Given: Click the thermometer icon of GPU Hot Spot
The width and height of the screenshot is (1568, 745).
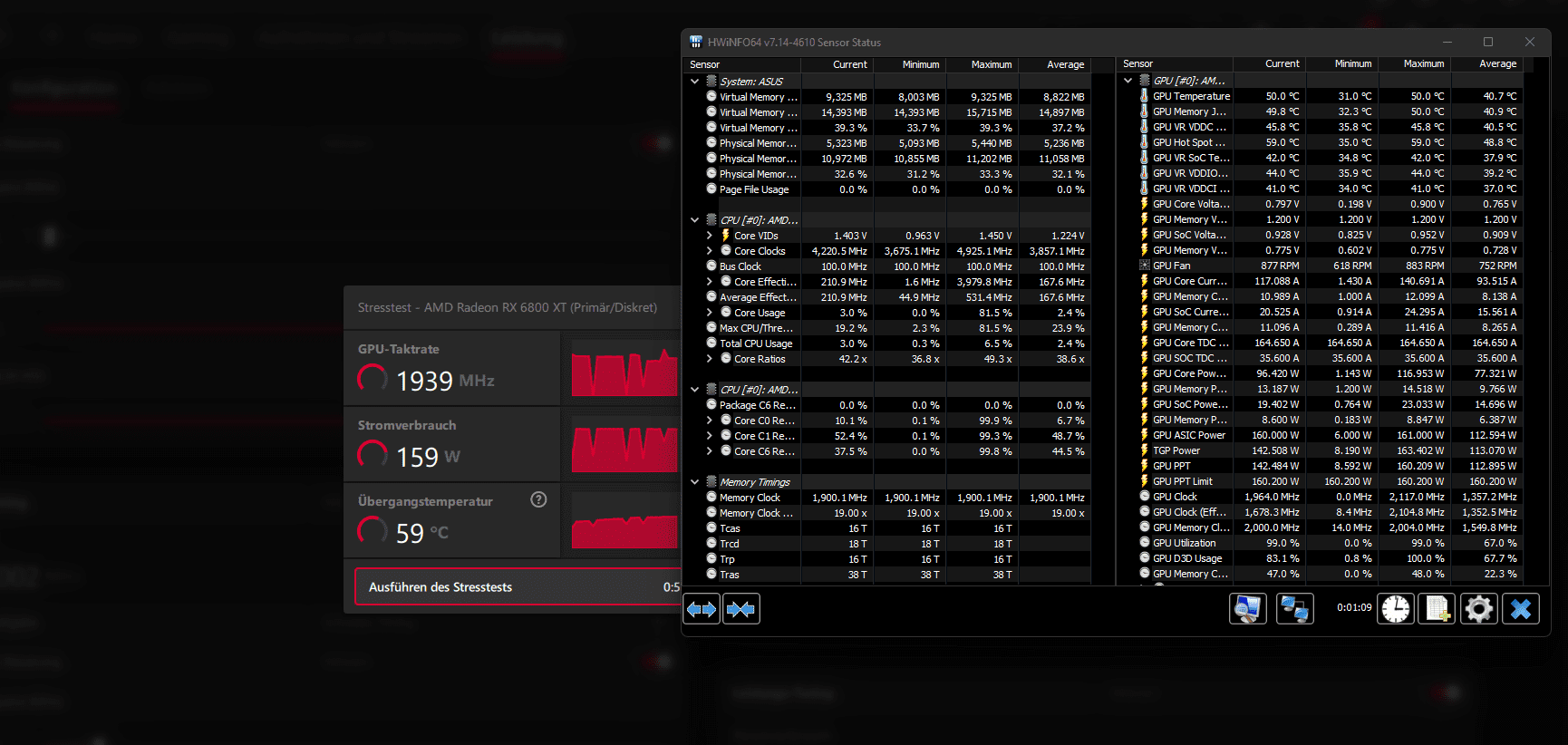Looking at the screenshot, I should tap(1144, 142).
